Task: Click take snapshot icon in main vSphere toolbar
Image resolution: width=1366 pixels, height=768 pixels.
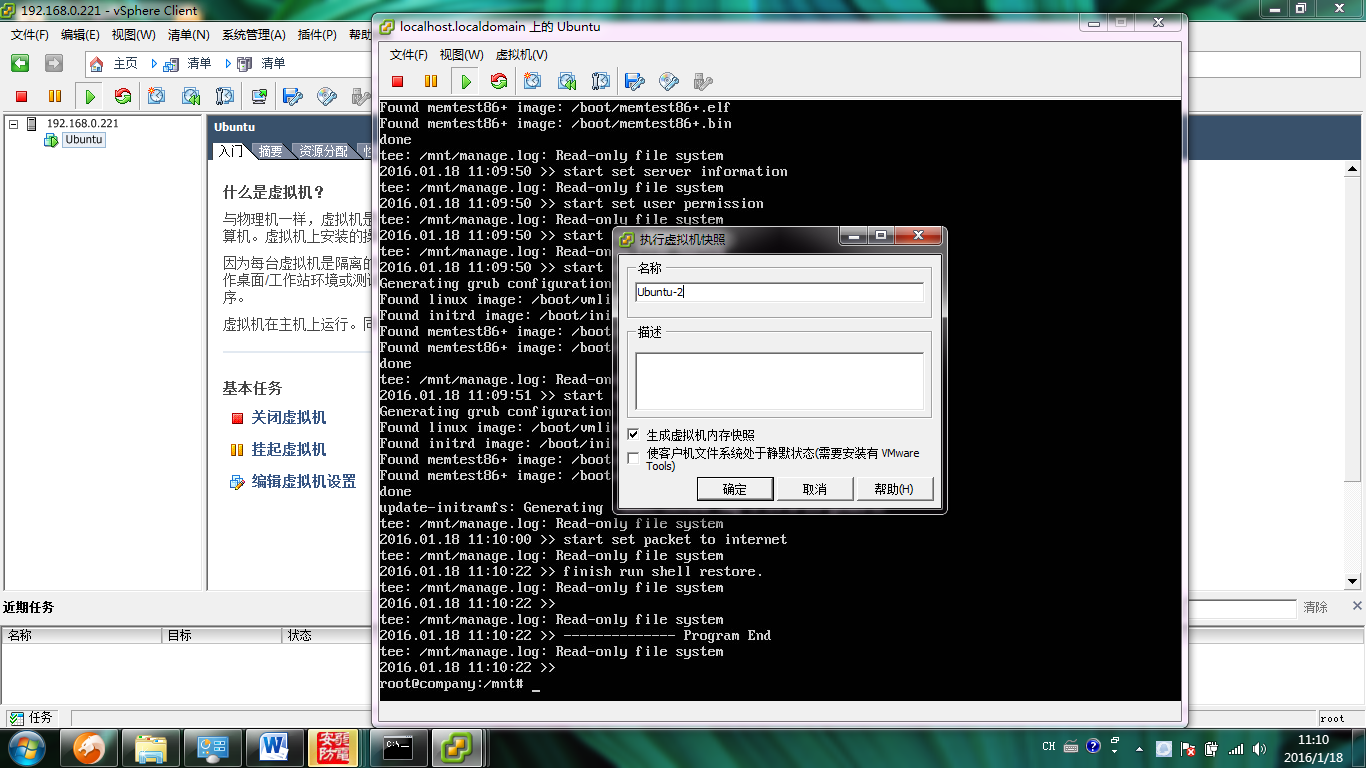Action: point(157,96)
